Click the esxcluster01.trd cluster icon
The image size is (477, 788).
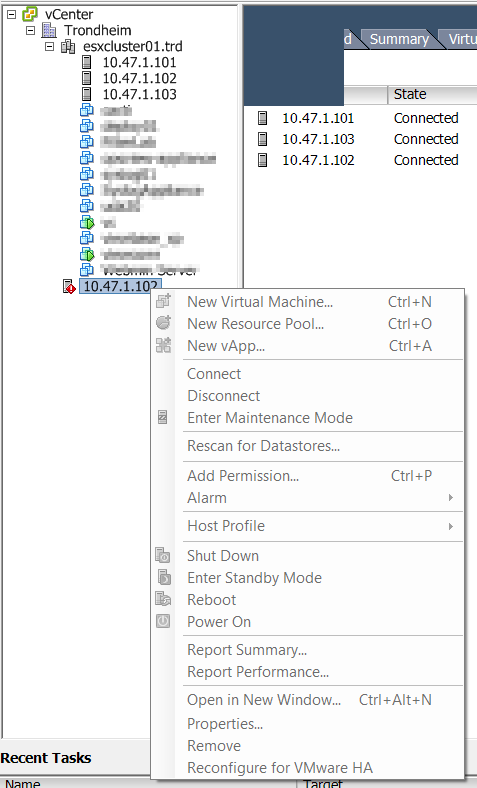click(x=68, y=47)
